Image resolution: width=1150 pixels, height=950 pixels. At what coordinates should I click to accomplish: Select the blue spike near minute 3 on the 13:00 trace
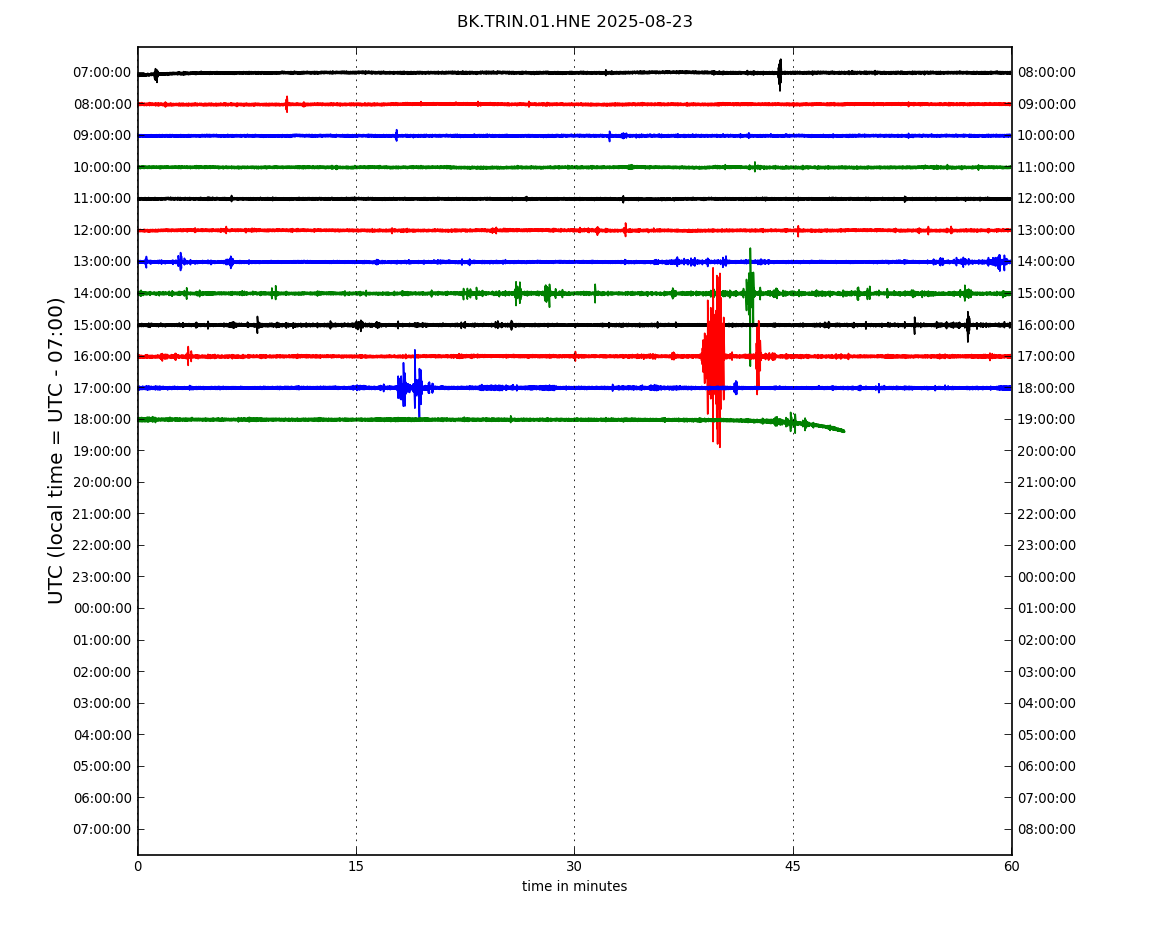tap(180, 261)
